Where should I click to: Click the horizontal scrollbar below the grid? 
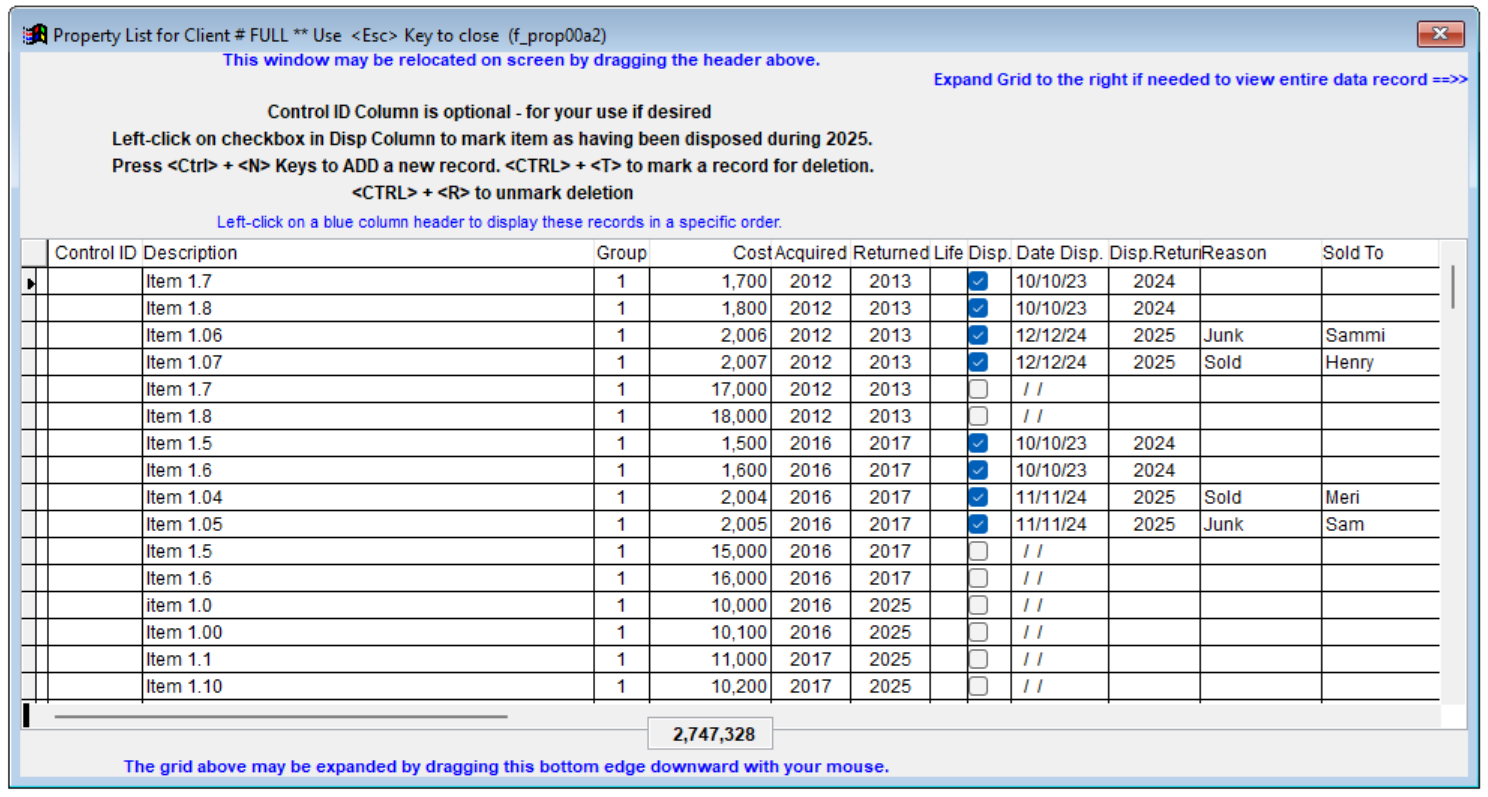[280, 716]
